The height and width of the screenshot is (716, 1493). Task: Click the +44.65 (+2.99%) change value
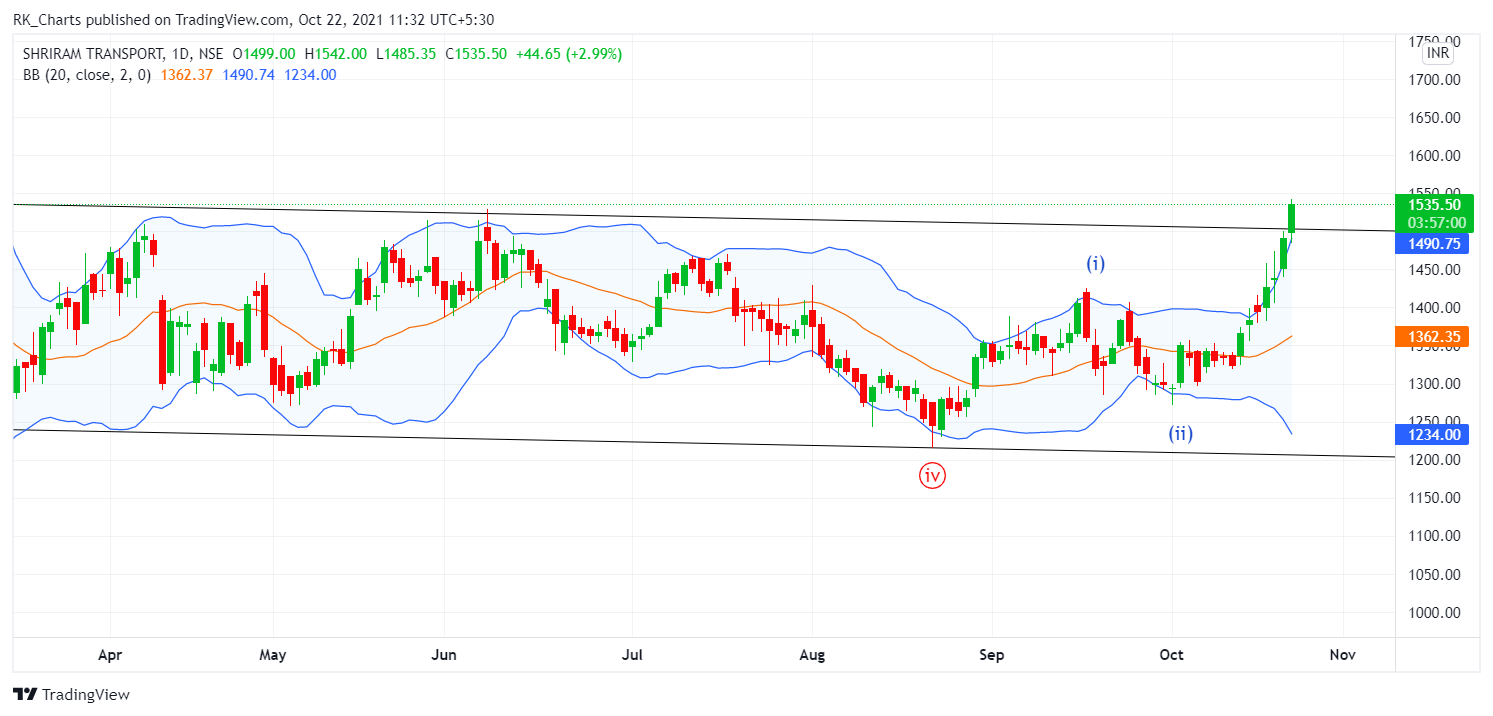pos(568,54)
